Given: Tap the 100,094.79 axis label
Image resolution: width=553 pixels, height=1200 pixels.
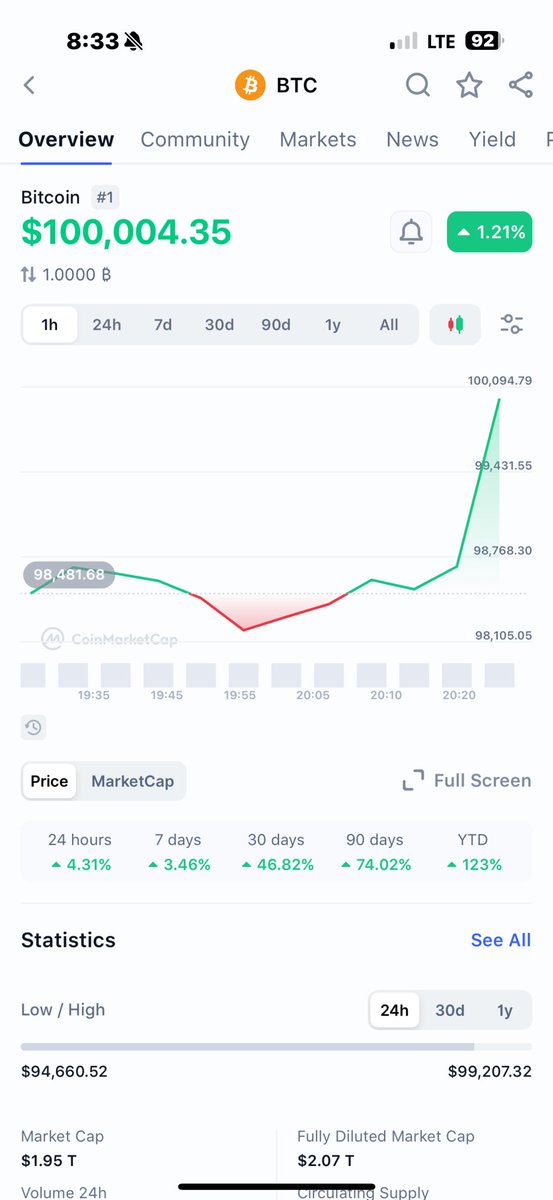Looking at the screenshot, I should (499, 380).
